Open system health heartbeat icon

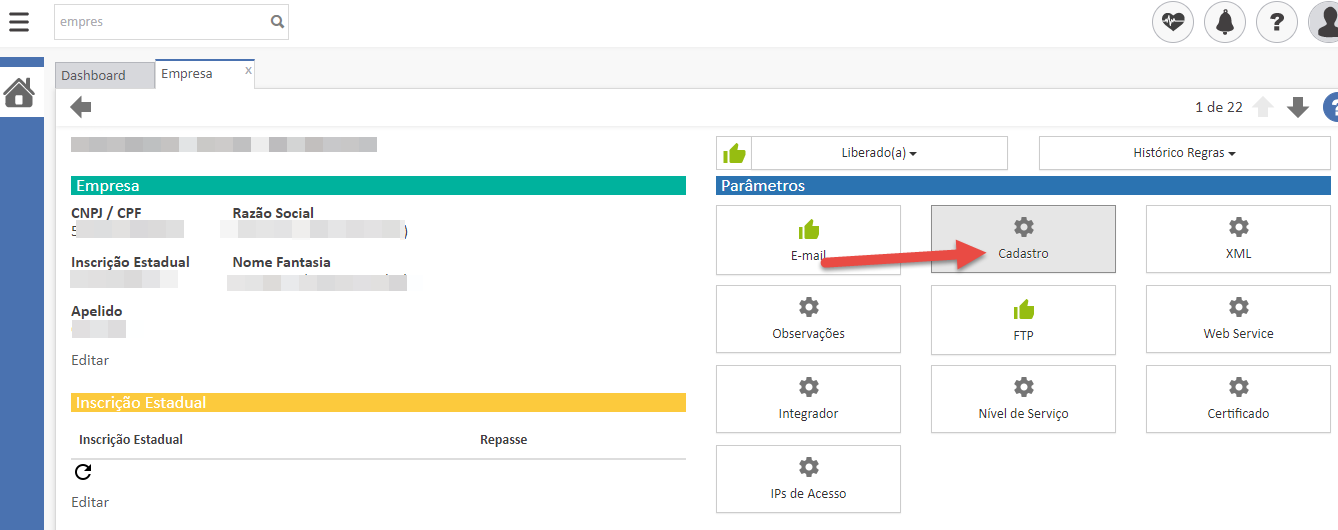click(x=1172, y=22)
